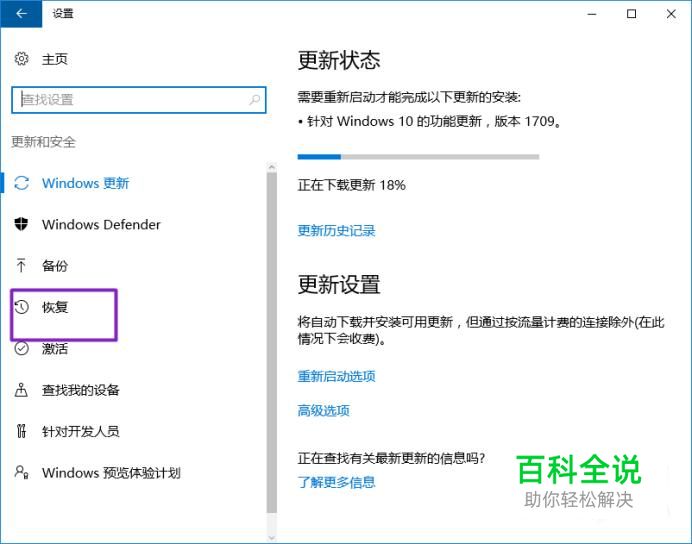
Task: Click the 激活 checkmark circle icon
Action: click(21, 349)
